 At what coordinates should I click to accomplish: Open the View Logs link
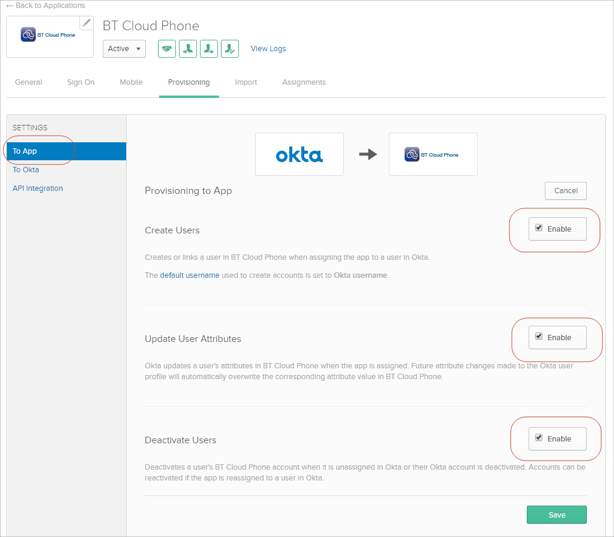(x=268, y=48)
